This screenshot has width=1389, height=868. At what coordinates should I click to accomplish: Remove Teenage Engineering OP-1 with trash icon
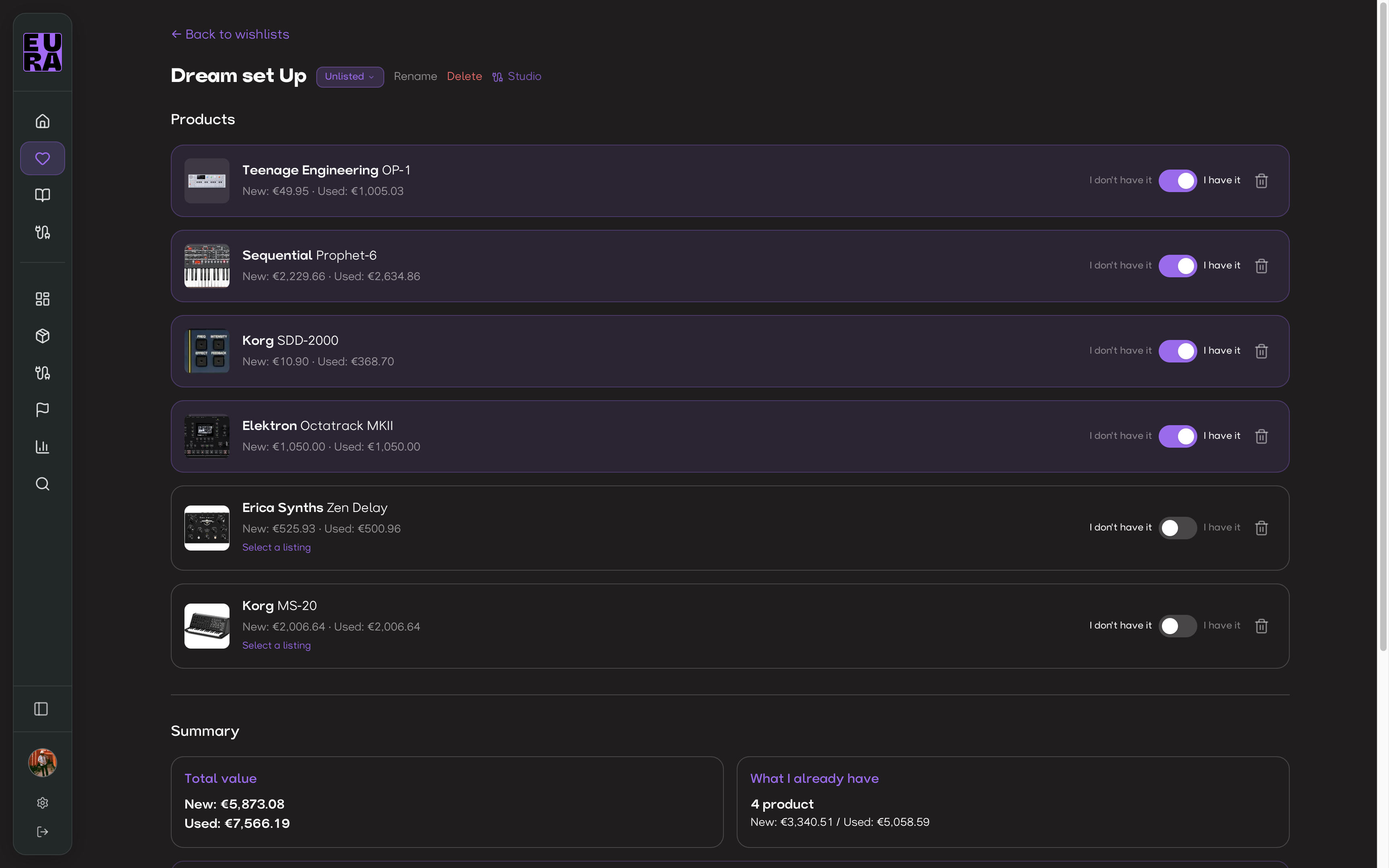pos(1262,181)
